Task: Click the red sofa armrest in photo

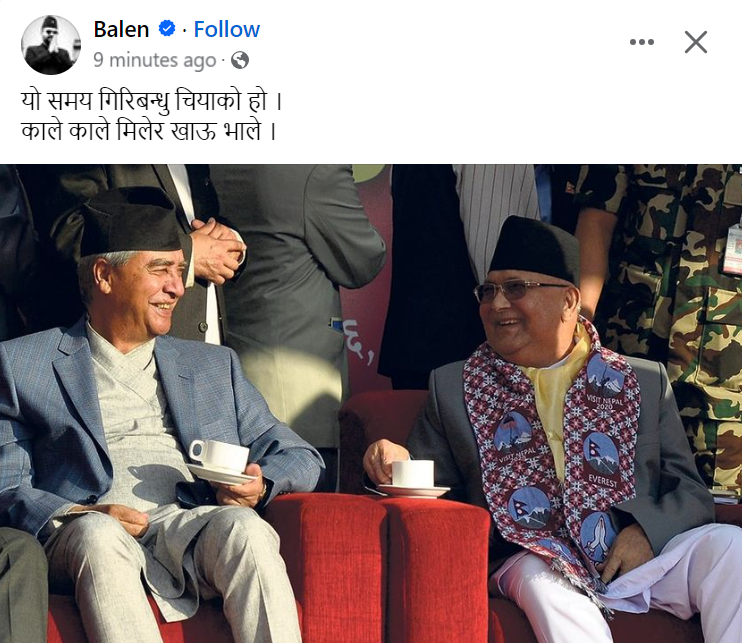Action: click(379, 563)
